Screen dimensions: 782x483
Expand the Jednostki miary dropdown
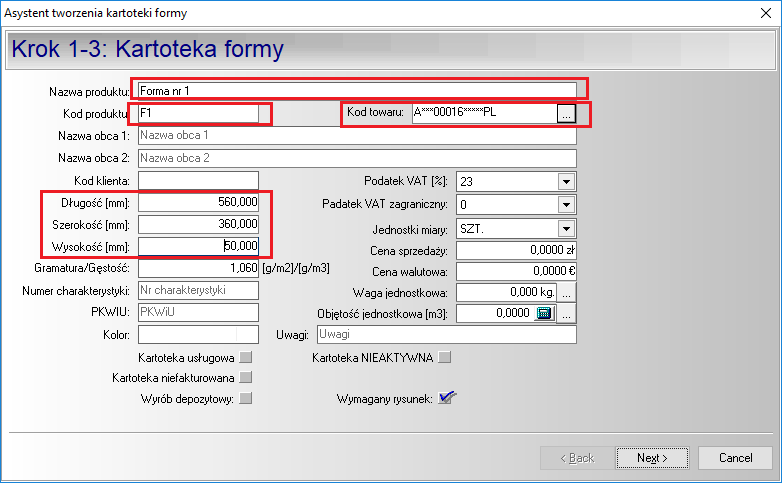coord(566,228)
